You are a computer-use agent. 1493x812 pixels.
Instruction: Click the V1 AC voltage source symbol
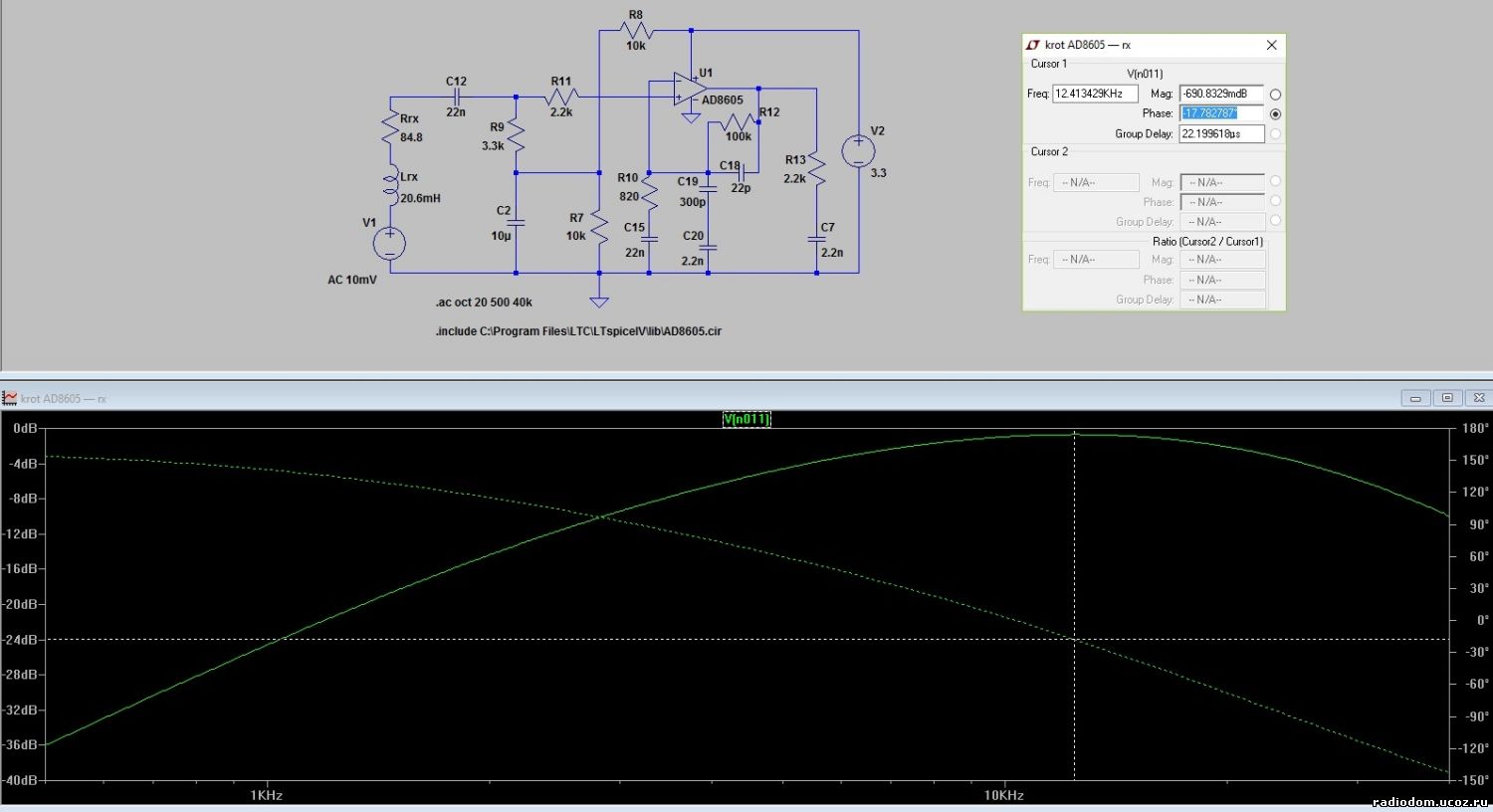coord(389,242)
